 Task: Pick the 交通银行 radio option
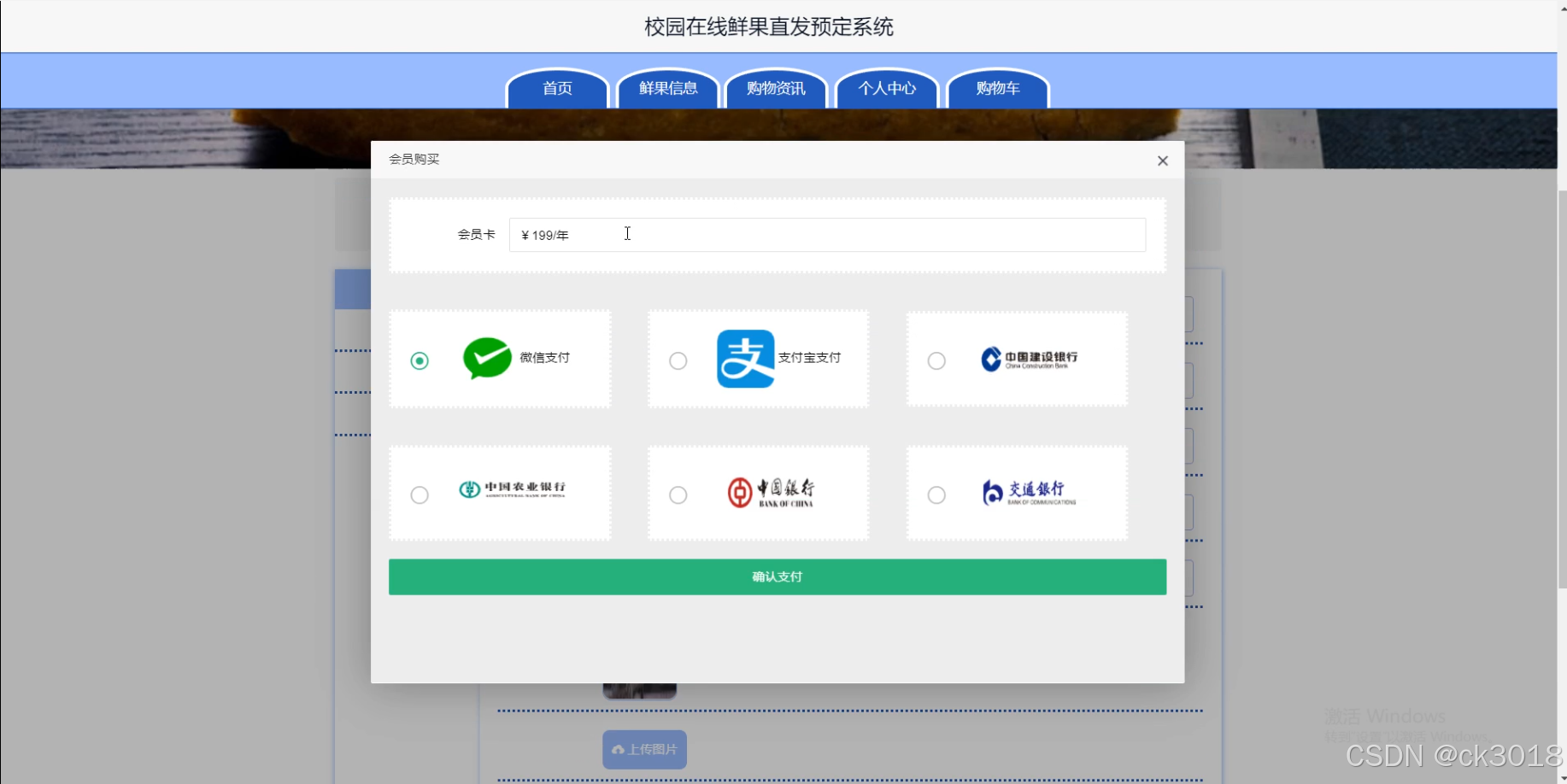(936, 494)
